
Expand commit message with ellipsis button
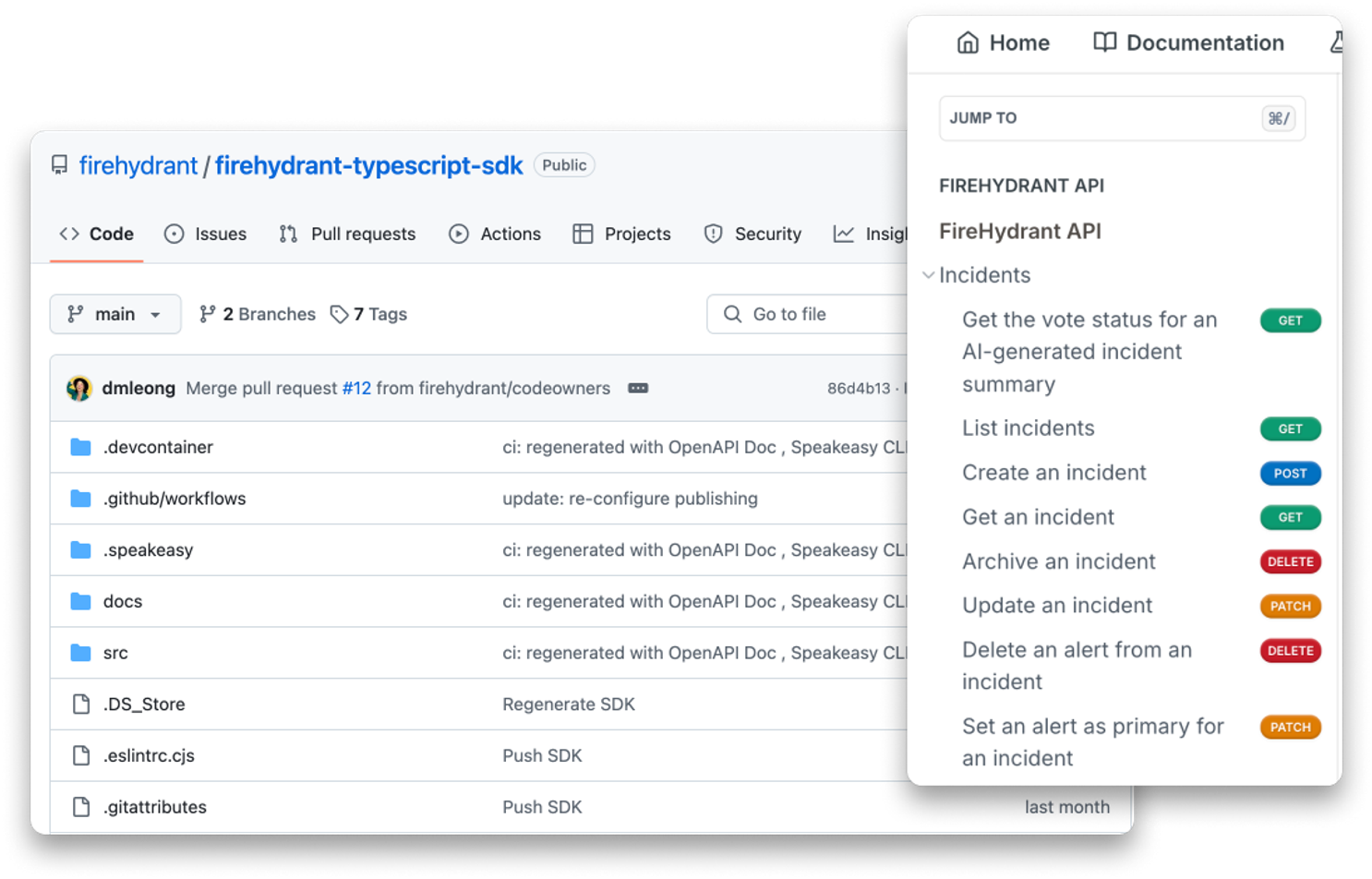(638, 389)
